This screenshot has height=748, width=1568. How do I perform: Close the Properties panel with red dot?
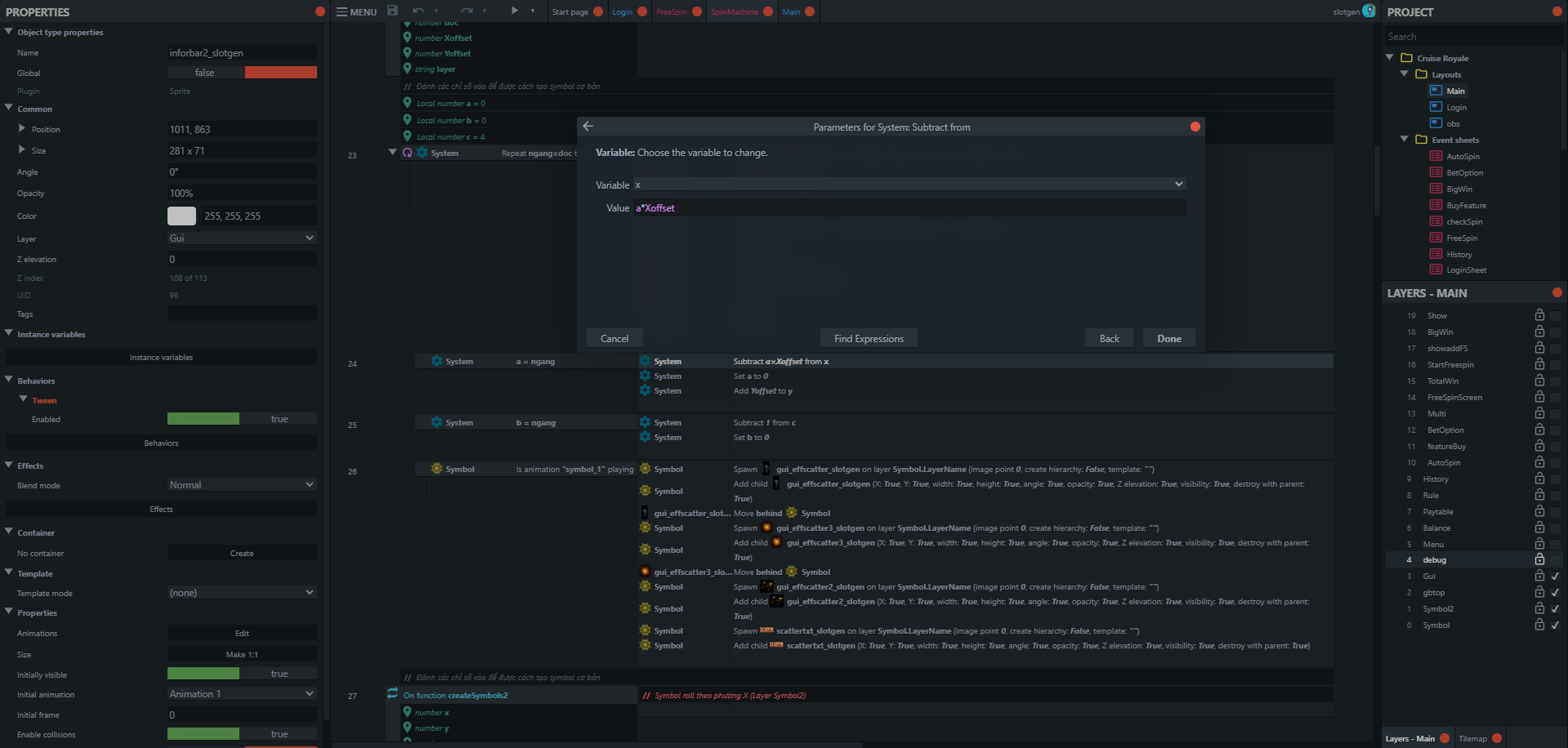[x=320, y=11]
